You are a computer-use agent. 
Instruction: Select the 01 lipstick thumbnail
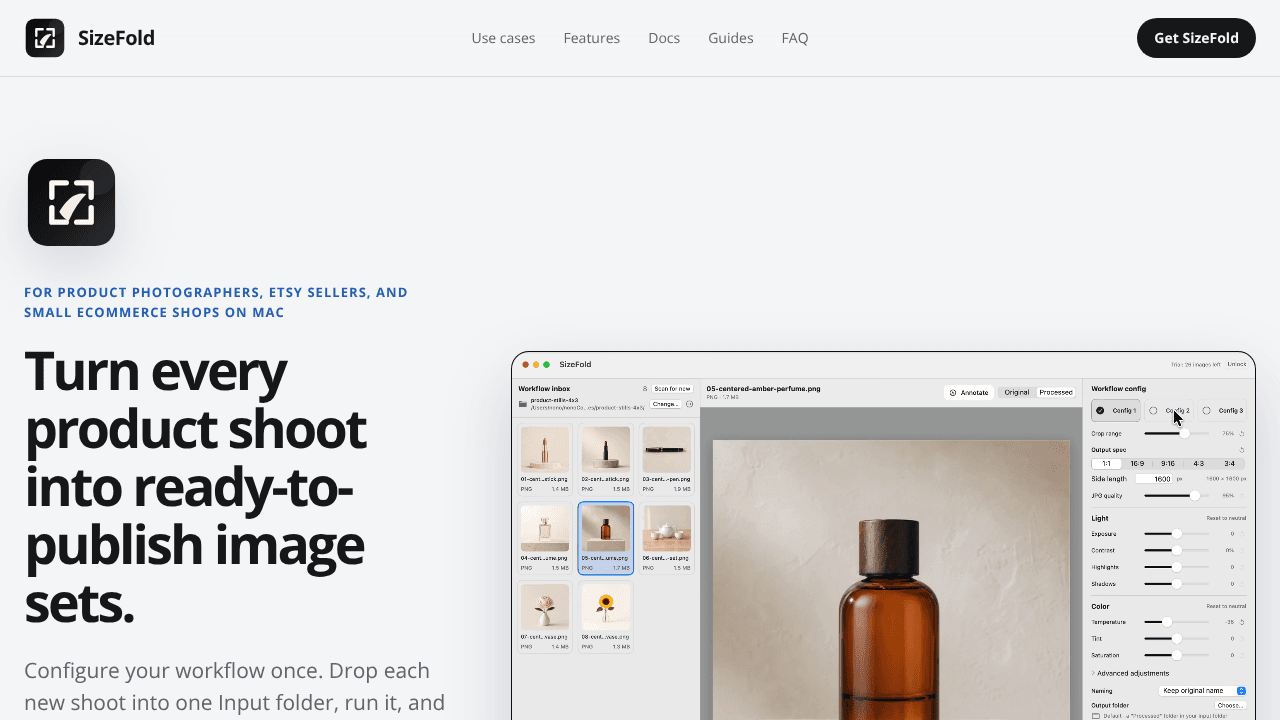click(545, 460)
